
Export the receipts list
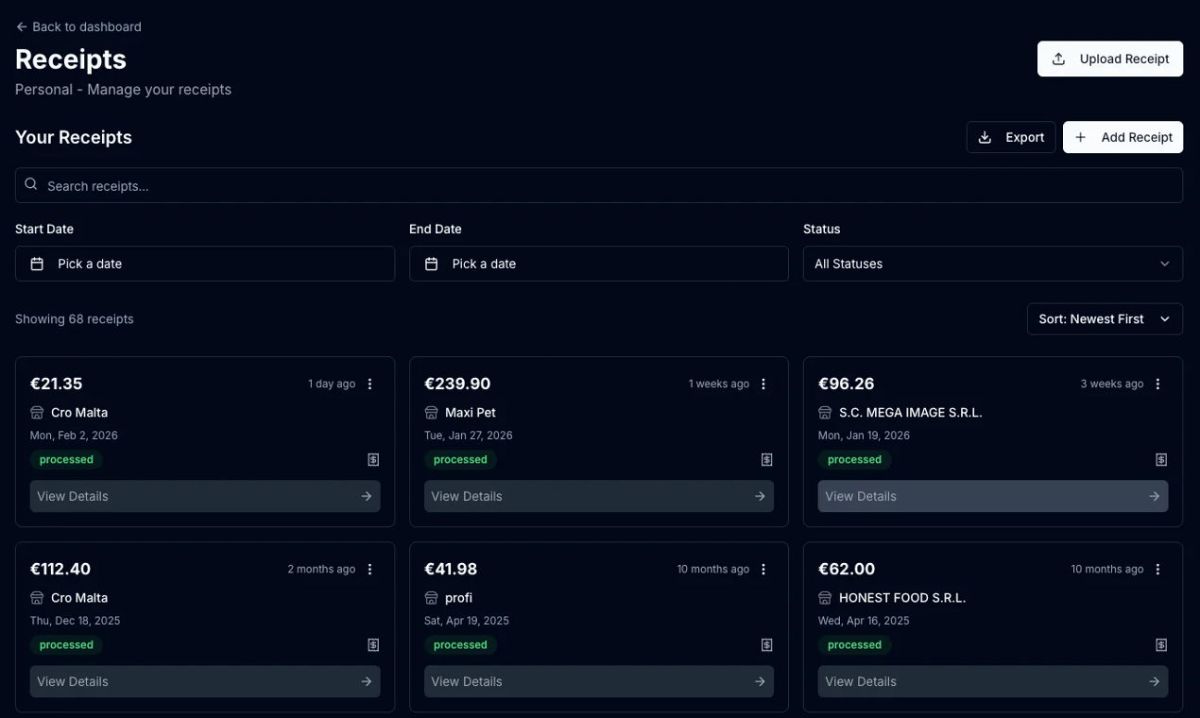tap(1011, 137)
